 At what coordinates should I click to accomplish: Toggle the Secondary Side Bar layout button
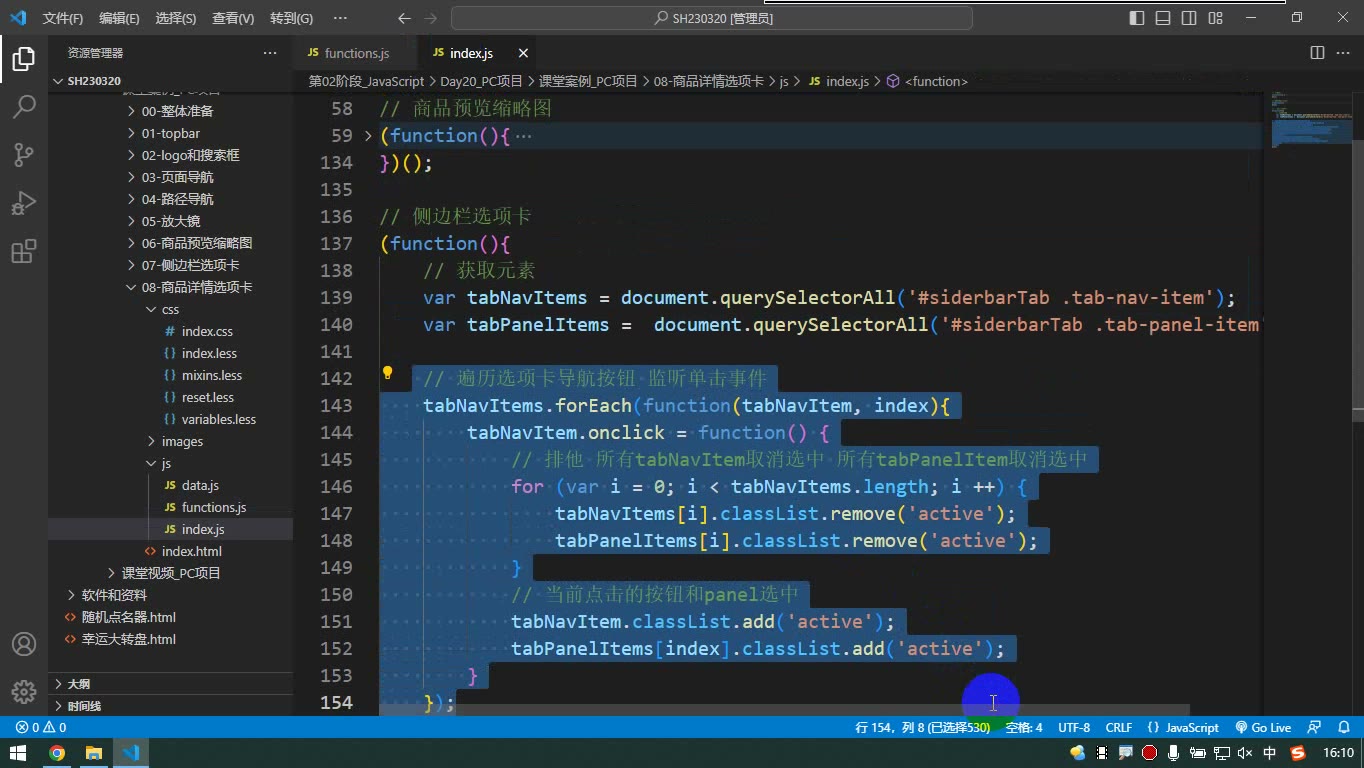coord(1189,18)
